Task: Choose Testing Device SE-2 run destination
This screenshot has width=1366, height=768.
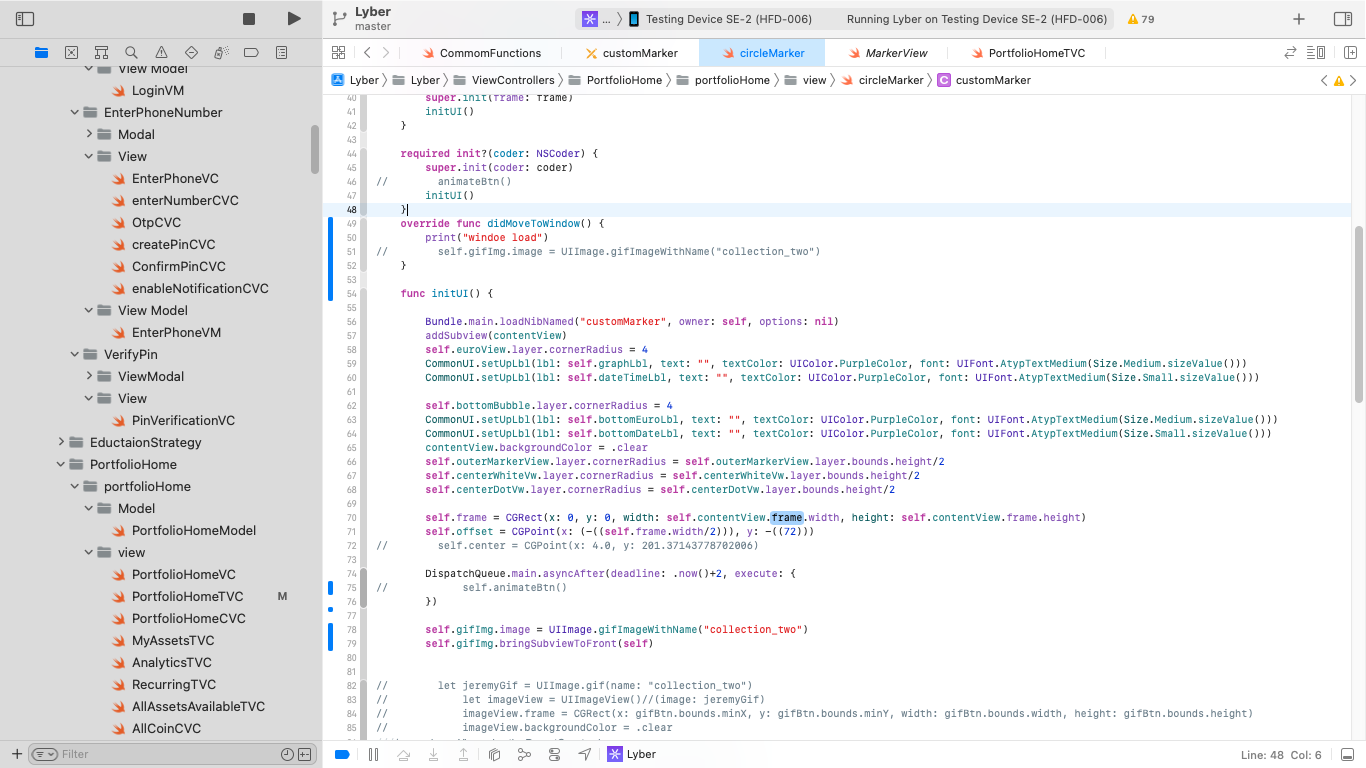Action: click(x=720, y=19)
